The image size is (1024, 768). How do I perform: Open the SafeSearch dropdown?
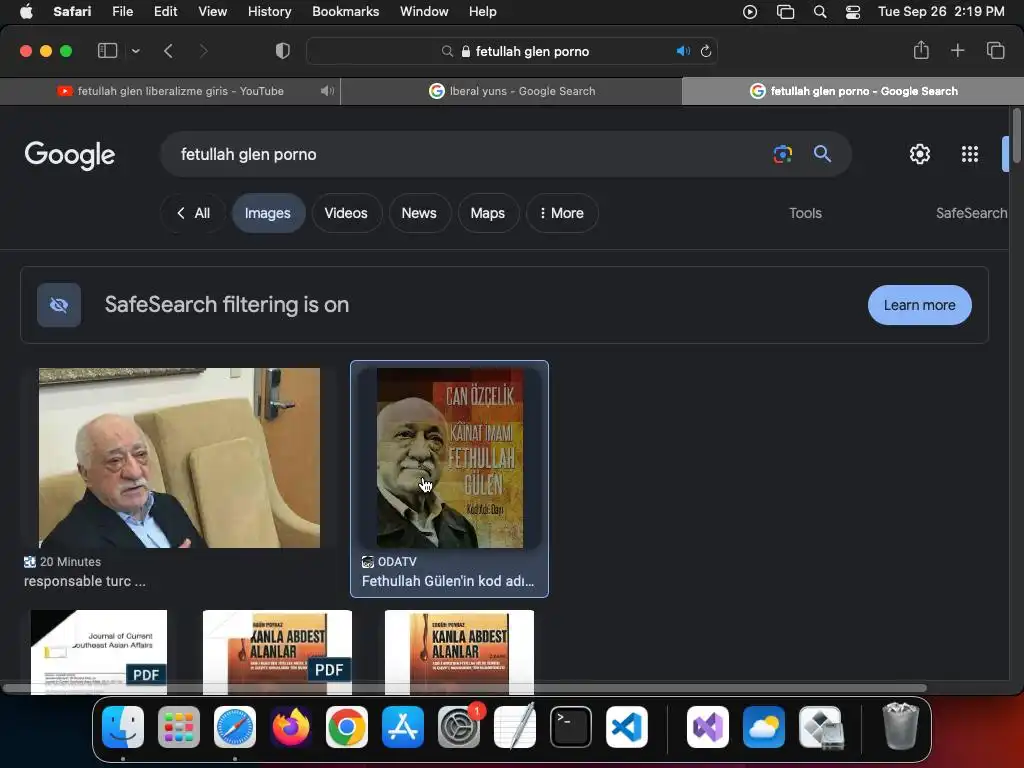coord(971,213)
